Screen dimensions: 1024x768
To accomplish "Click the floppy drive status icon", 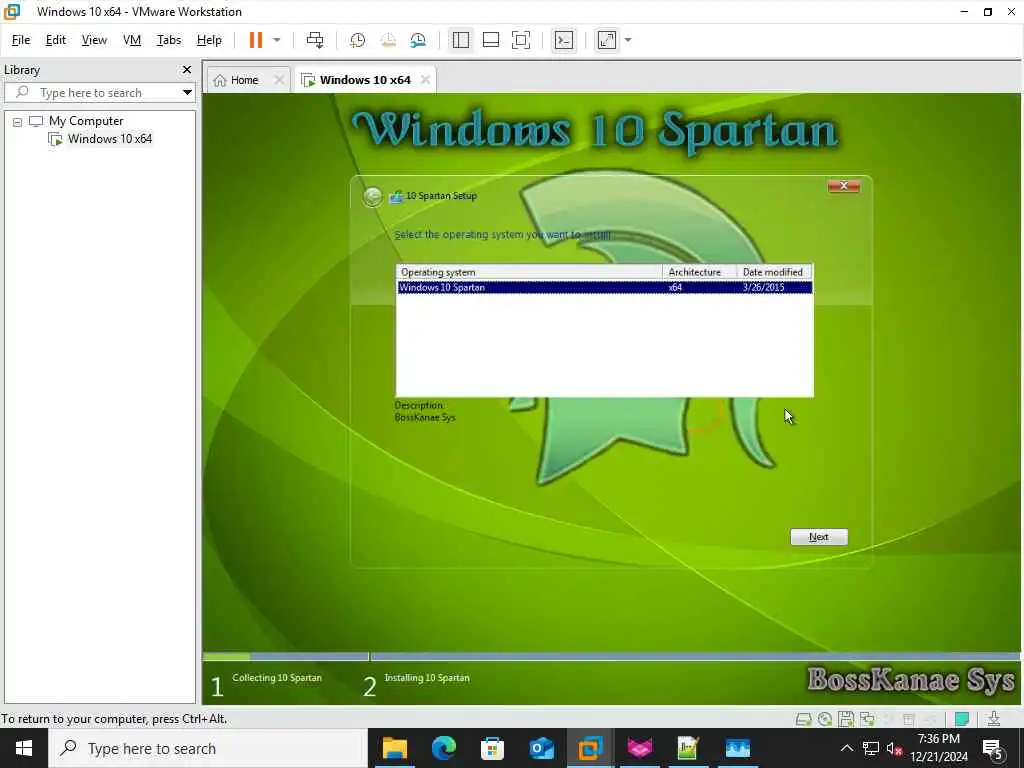I will [x=846, y=720].
